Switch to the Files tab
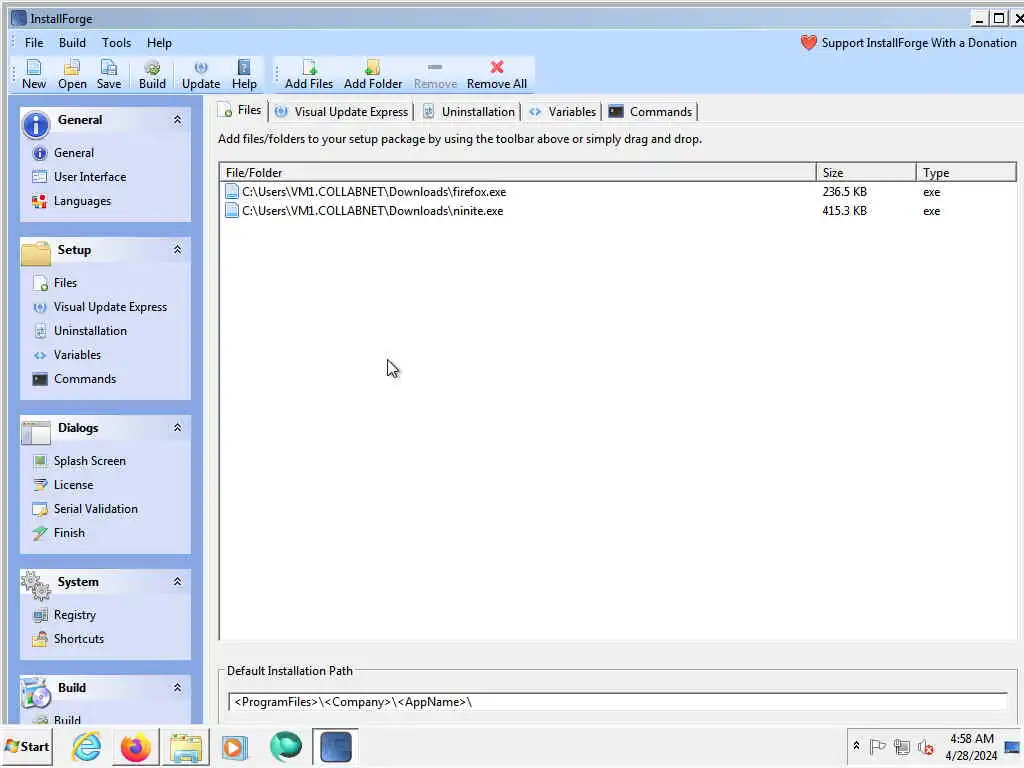 pos(242,110)
